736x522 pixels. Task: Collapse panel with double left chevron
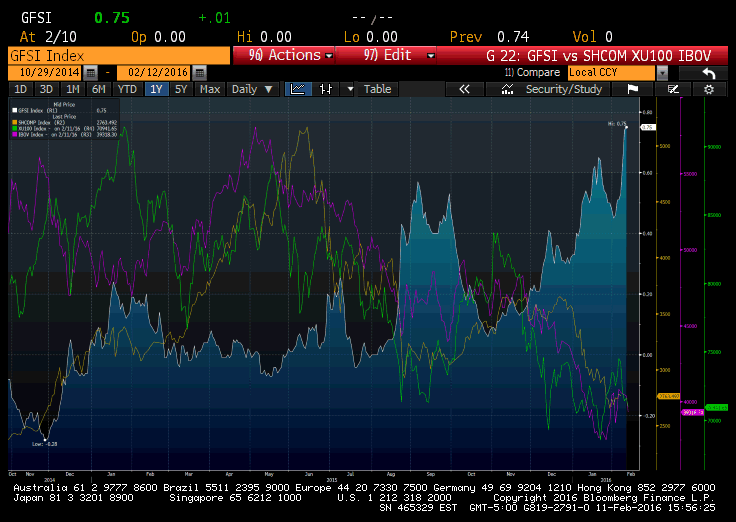[x=464, y=89]
